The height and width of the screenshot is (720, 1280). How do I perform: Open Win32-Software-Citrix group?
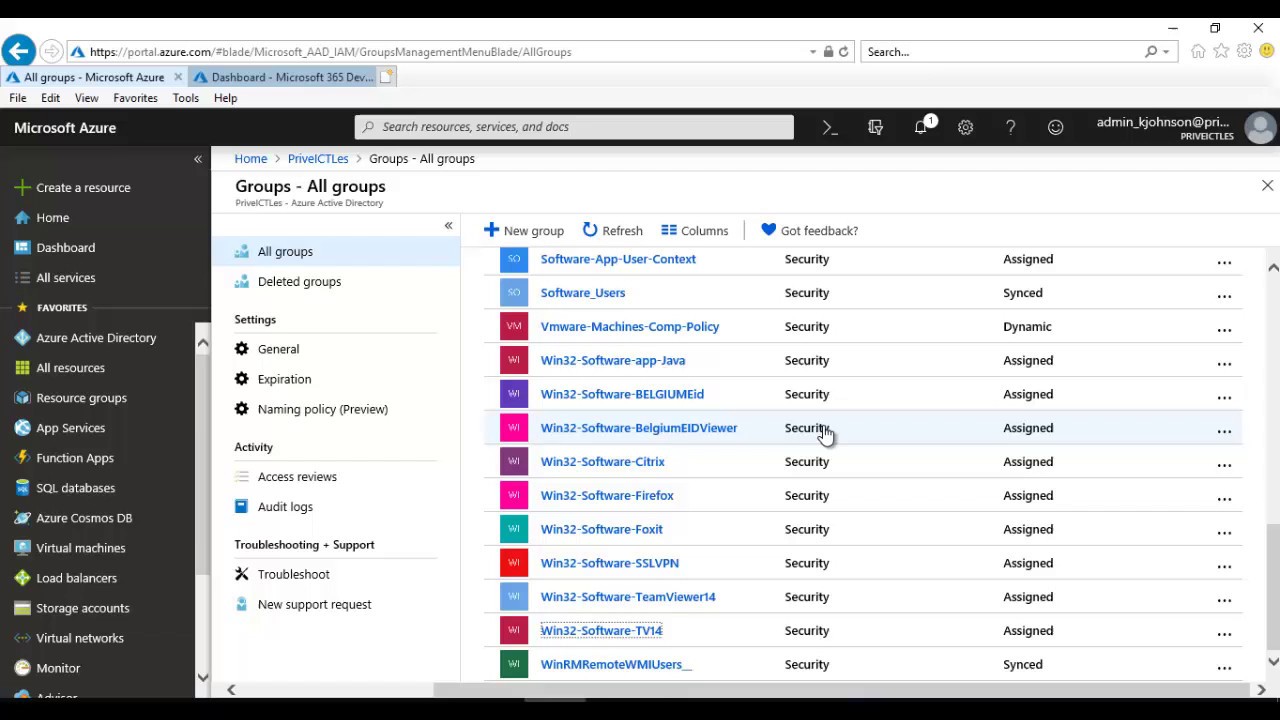(602, 461)
